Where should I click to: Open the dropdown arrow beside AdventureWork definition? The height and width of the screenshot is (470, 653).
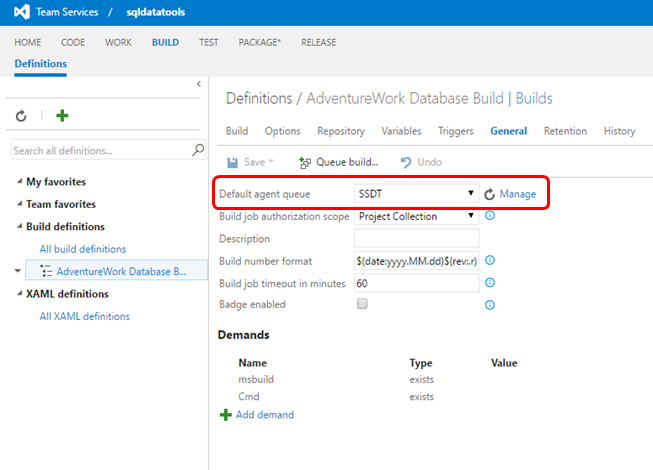tap(17, 271)
